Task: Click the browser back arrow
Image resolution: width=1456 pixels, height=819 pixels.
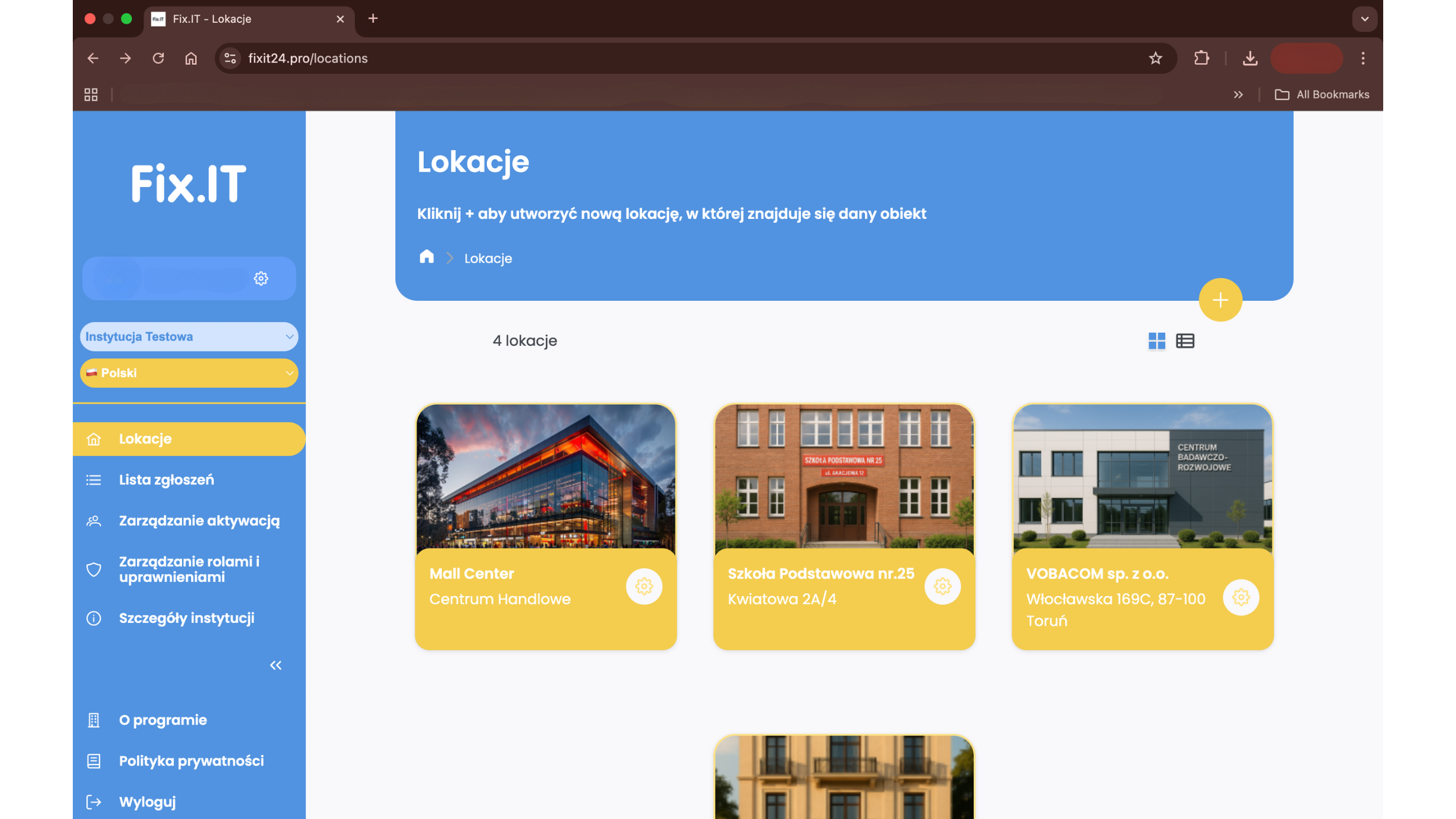Action: coord(93,58)
